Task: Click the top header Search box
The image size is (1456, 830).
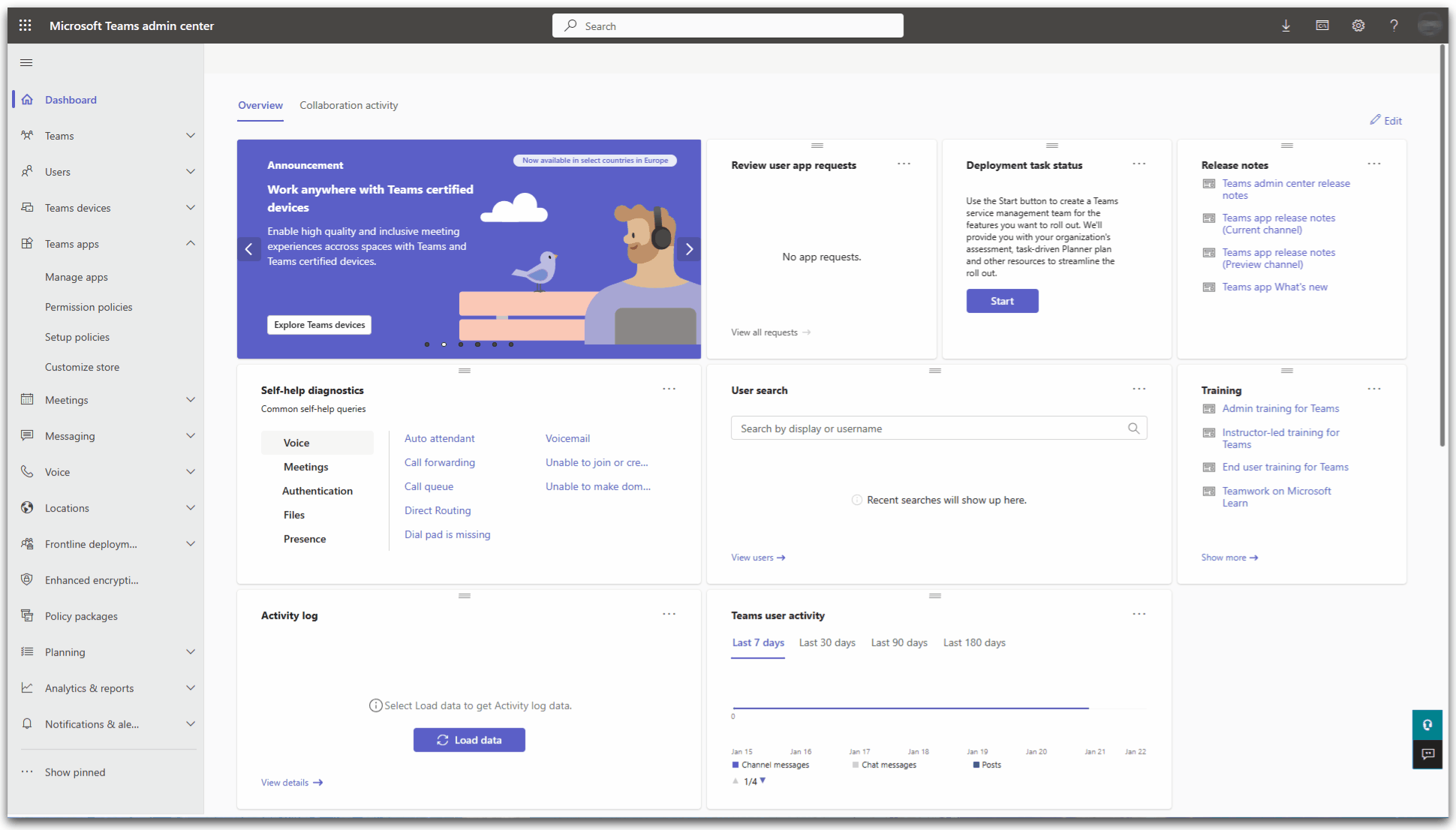Action: [727, 26]
